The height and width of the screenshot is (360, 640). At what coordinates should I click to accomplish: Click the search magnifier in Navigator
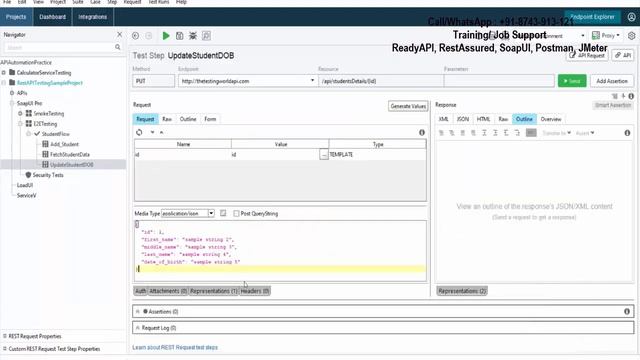click(x=118, y=47)
